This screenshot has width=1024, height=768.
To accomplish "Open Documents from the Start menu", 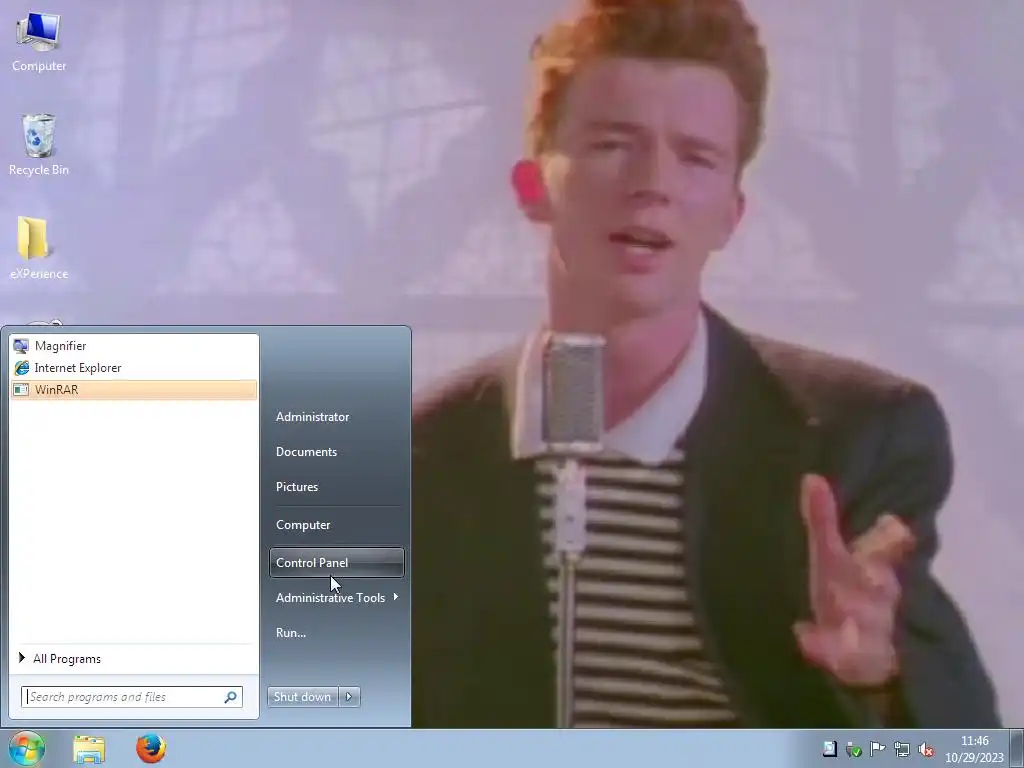I will (x=336, y=452).
